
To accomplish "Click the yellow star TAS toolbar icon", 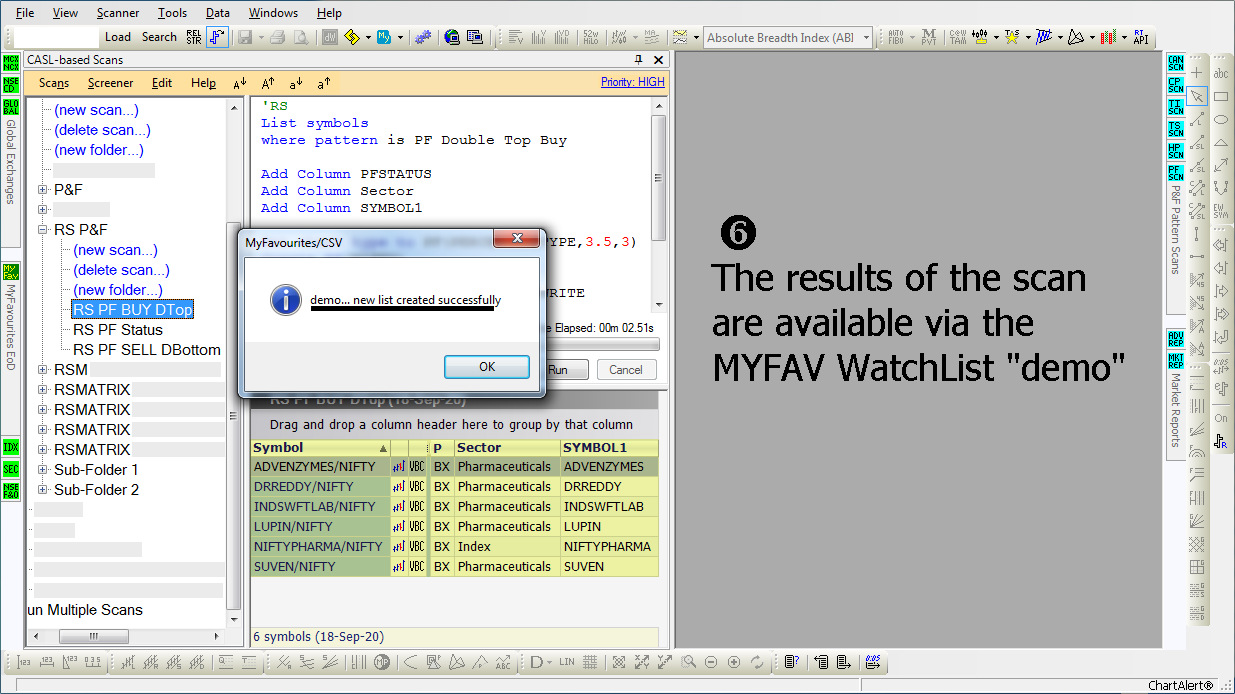I will tap(1013, 37).
